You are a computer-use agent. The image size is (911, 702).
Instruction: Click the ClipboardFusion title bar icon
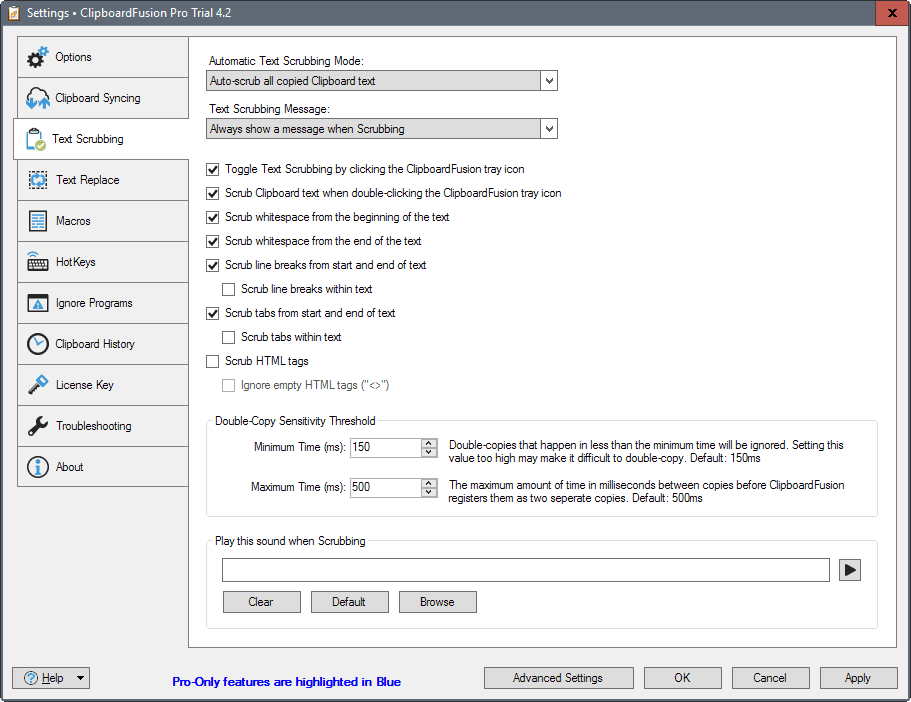13,13
